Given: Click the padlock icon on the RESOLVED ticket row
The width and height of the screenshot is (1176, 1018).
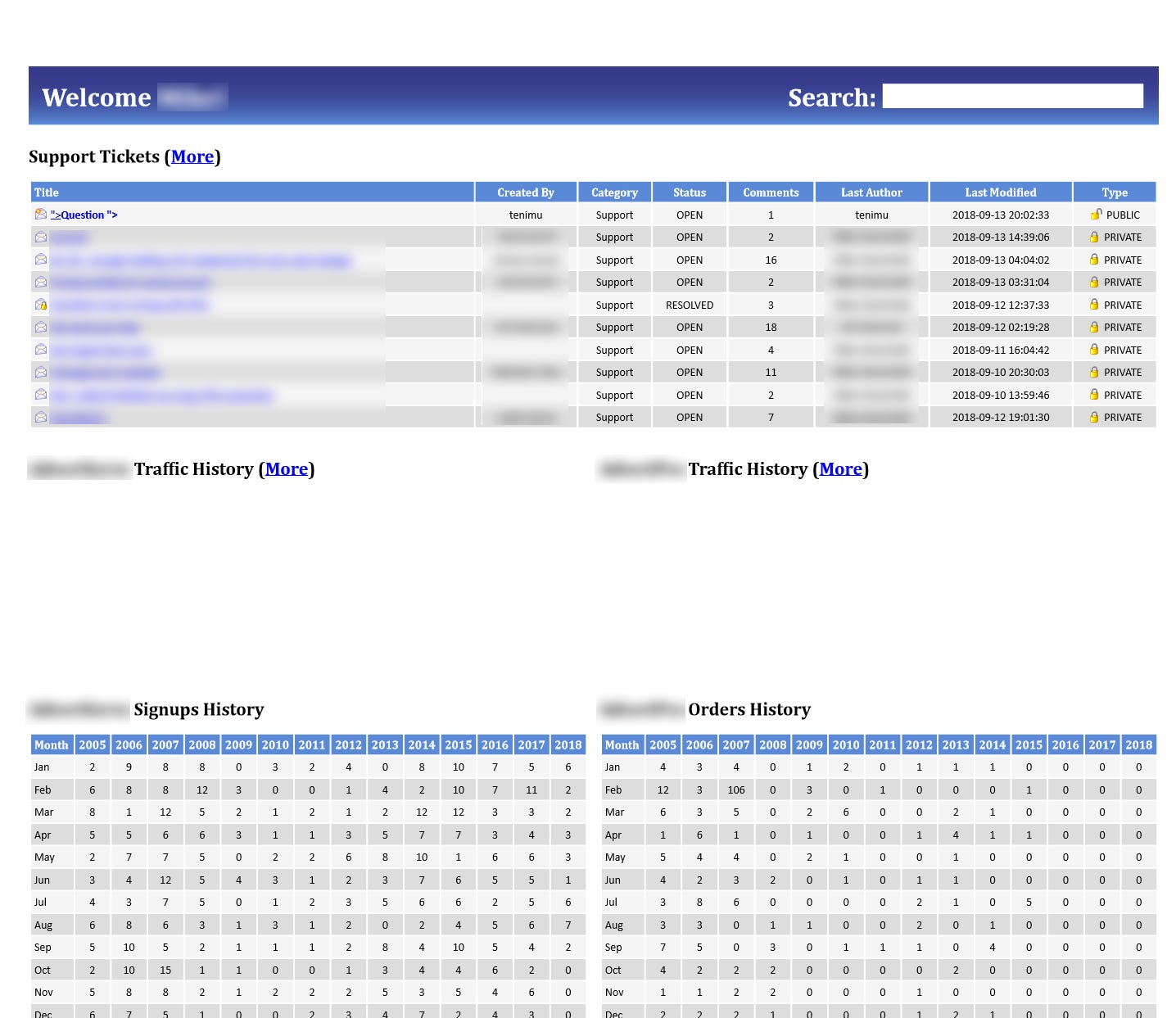Looking at the screenshot, I should point(1094,305).
